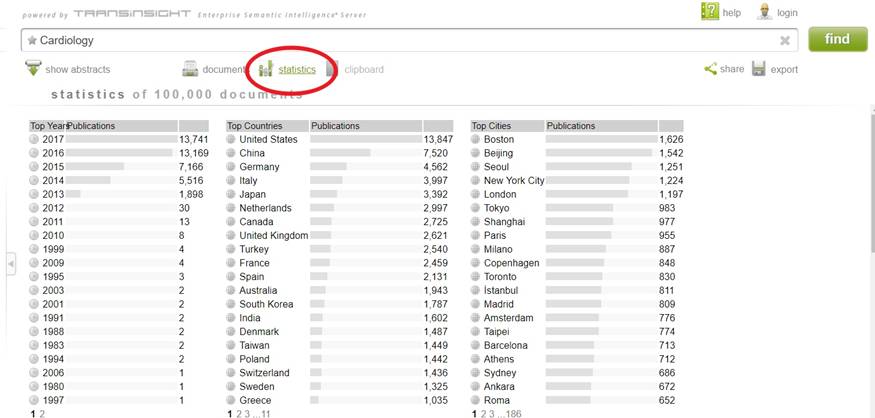Click the Japan country row
The width and height of the screenshot is (875, 418).
point(339,194)
